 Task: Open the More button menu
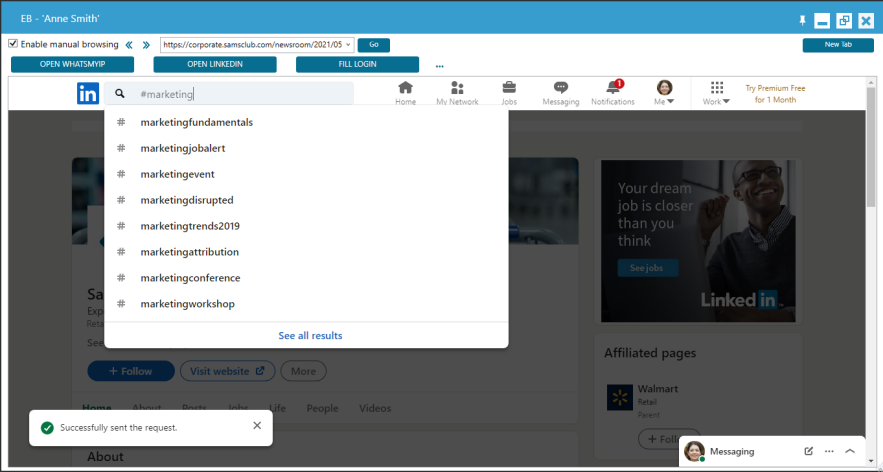(x=304, y=371)
